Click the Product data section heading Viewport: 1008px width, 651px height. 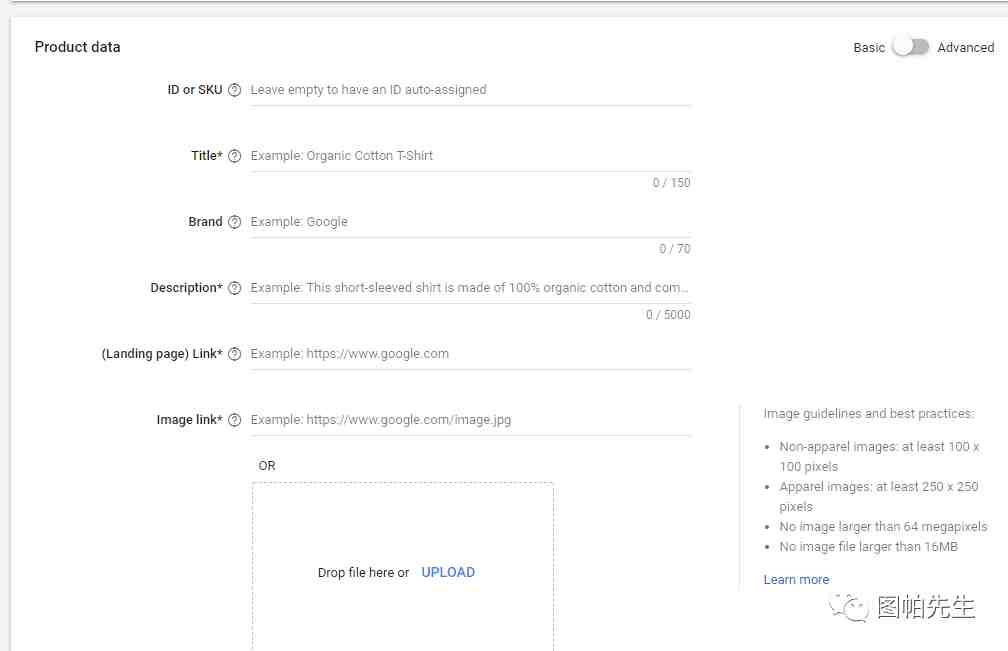[x=77, y=47]
